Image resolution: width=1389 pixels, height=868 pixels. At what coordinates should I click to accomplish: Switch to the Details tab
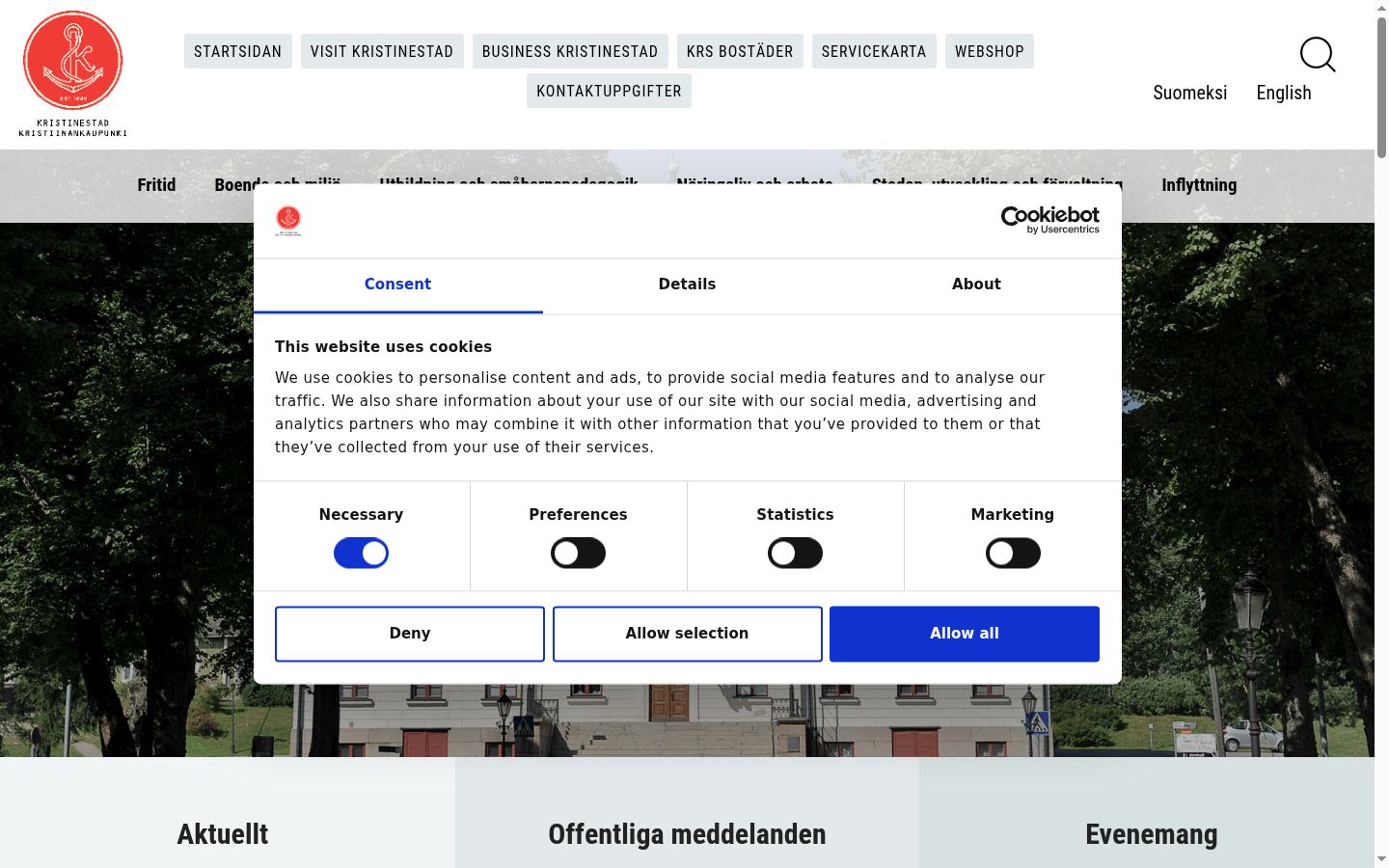[687, 285]
